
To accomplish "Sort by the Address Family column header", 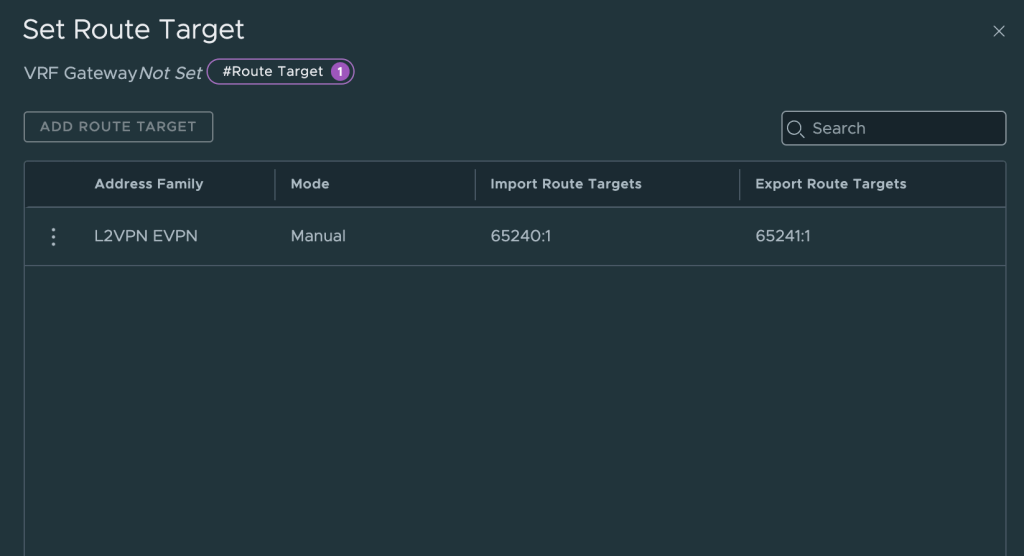I will (x=148, y=184).
